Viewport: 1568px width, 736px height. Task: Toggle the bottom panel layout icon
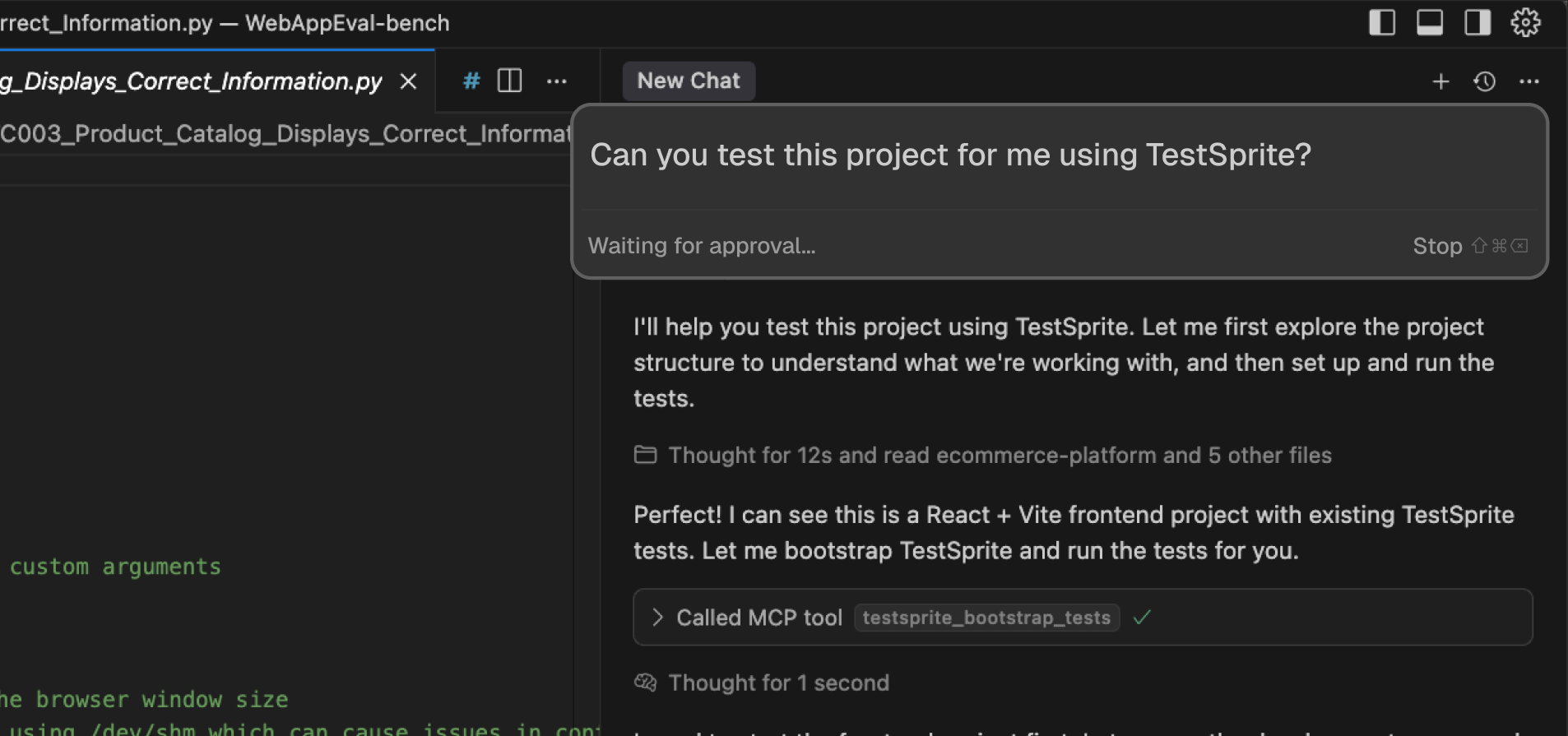1430,22
